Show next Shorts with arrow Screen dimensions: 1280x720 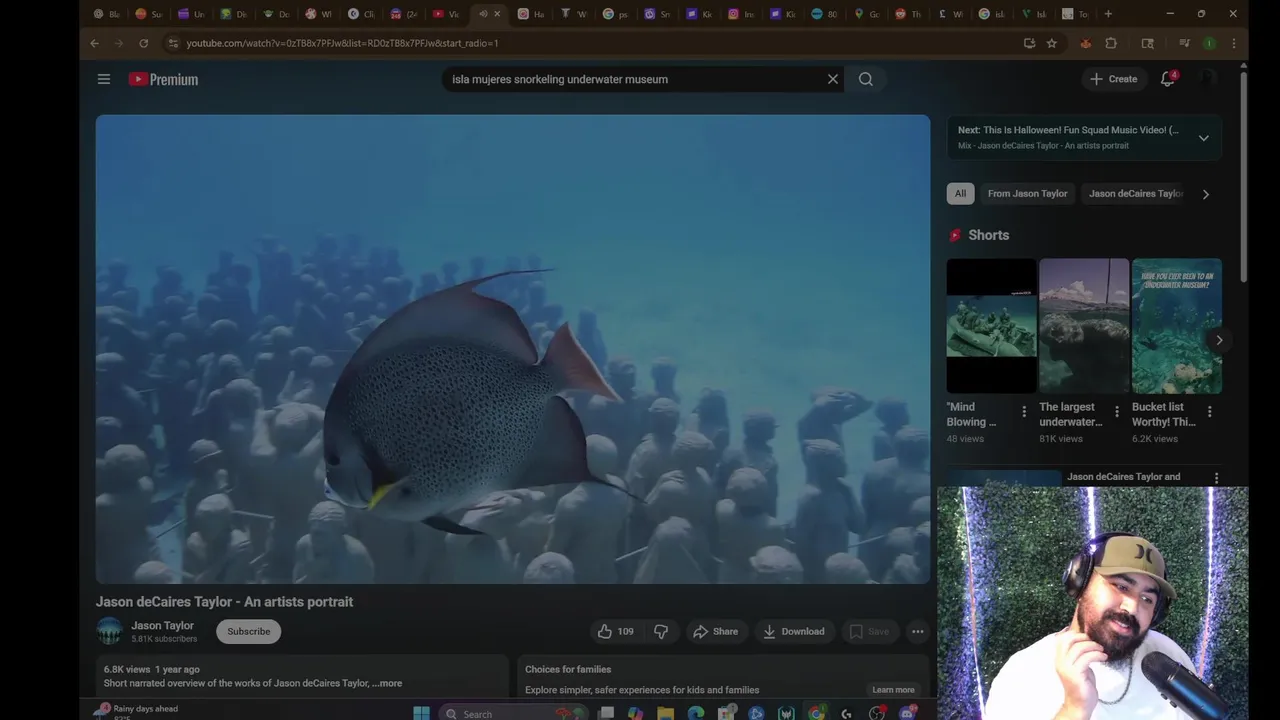click(1219, 340)
